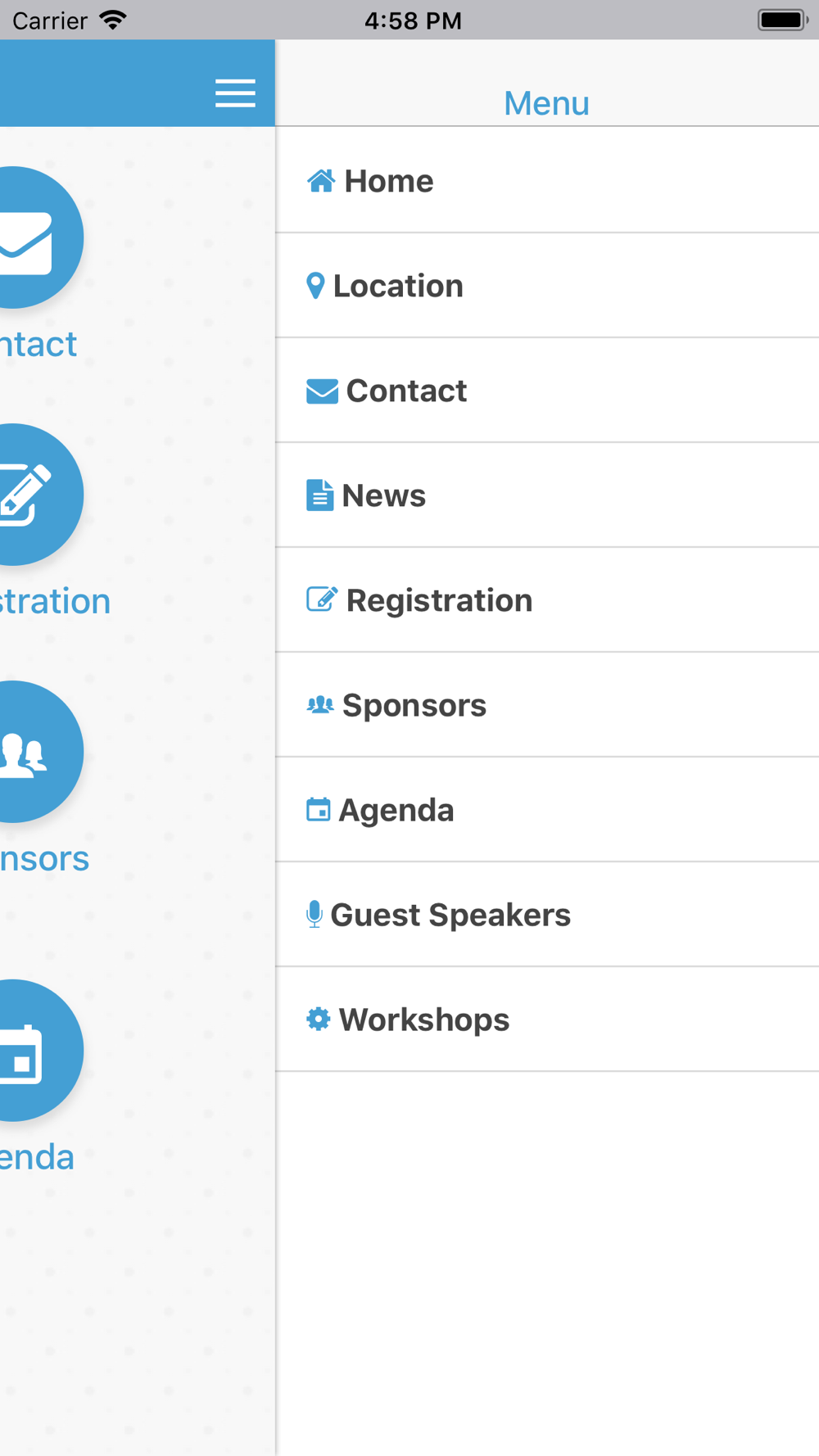Open the Registration menu label

(x=440, y=600)
